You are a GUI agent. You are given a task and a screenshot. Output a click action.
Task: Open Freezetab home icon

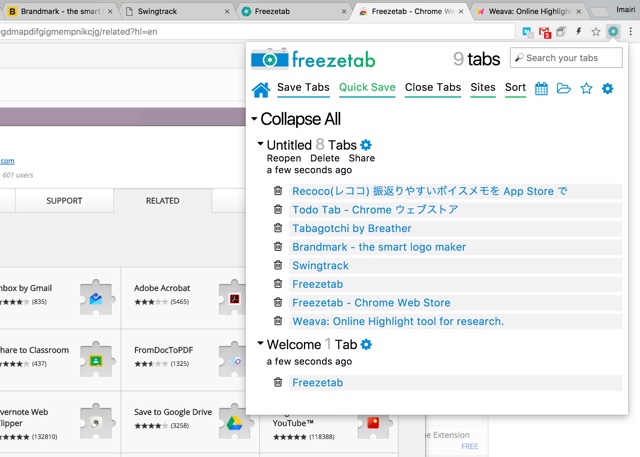261,89
